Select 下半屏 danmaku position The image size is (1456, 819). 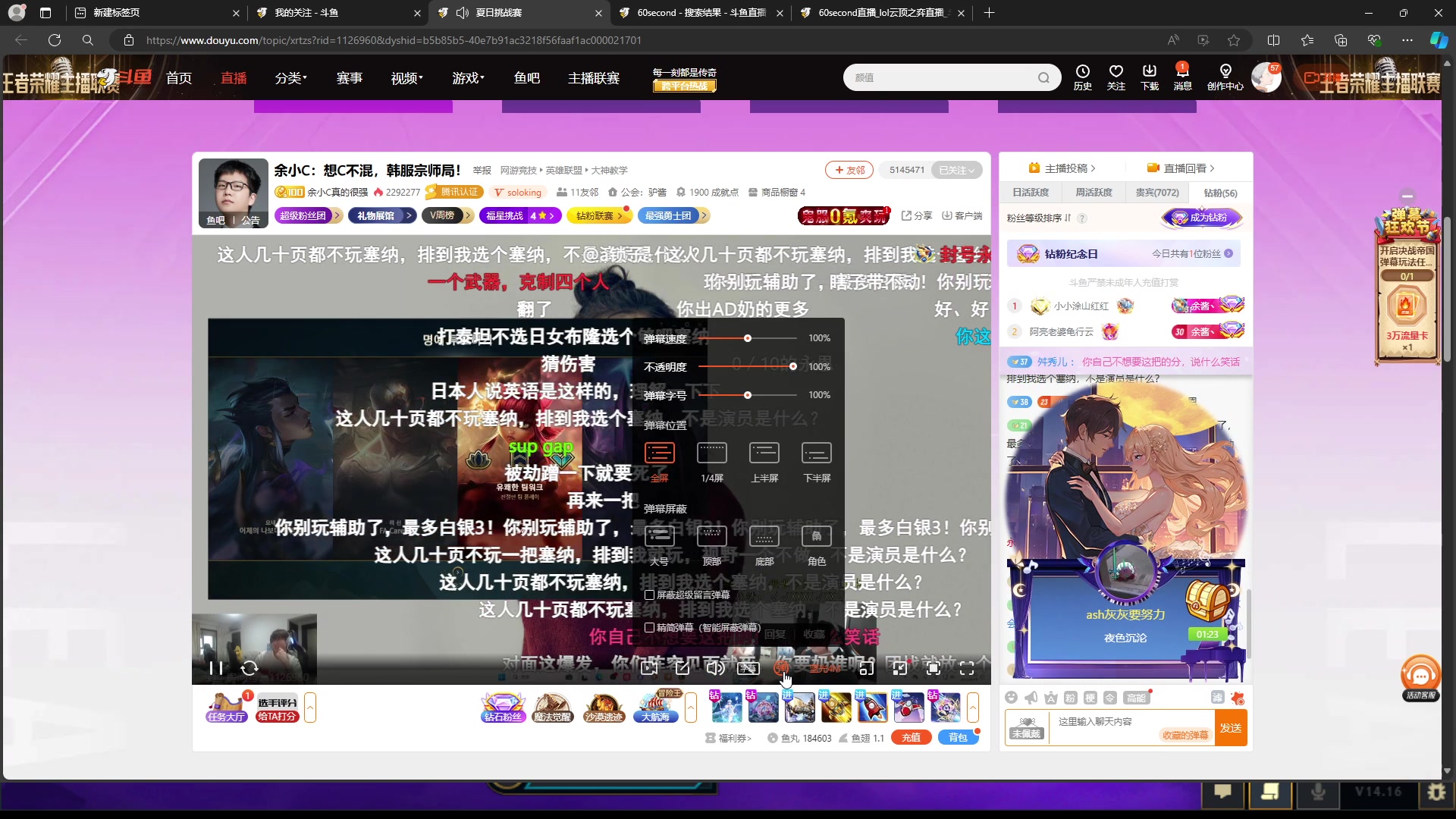point(817,461)
